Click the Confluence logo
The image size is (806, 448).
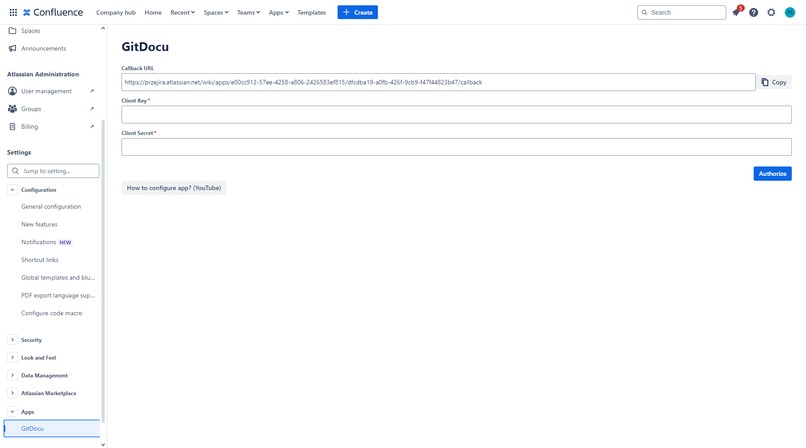(x=53, y=12)
